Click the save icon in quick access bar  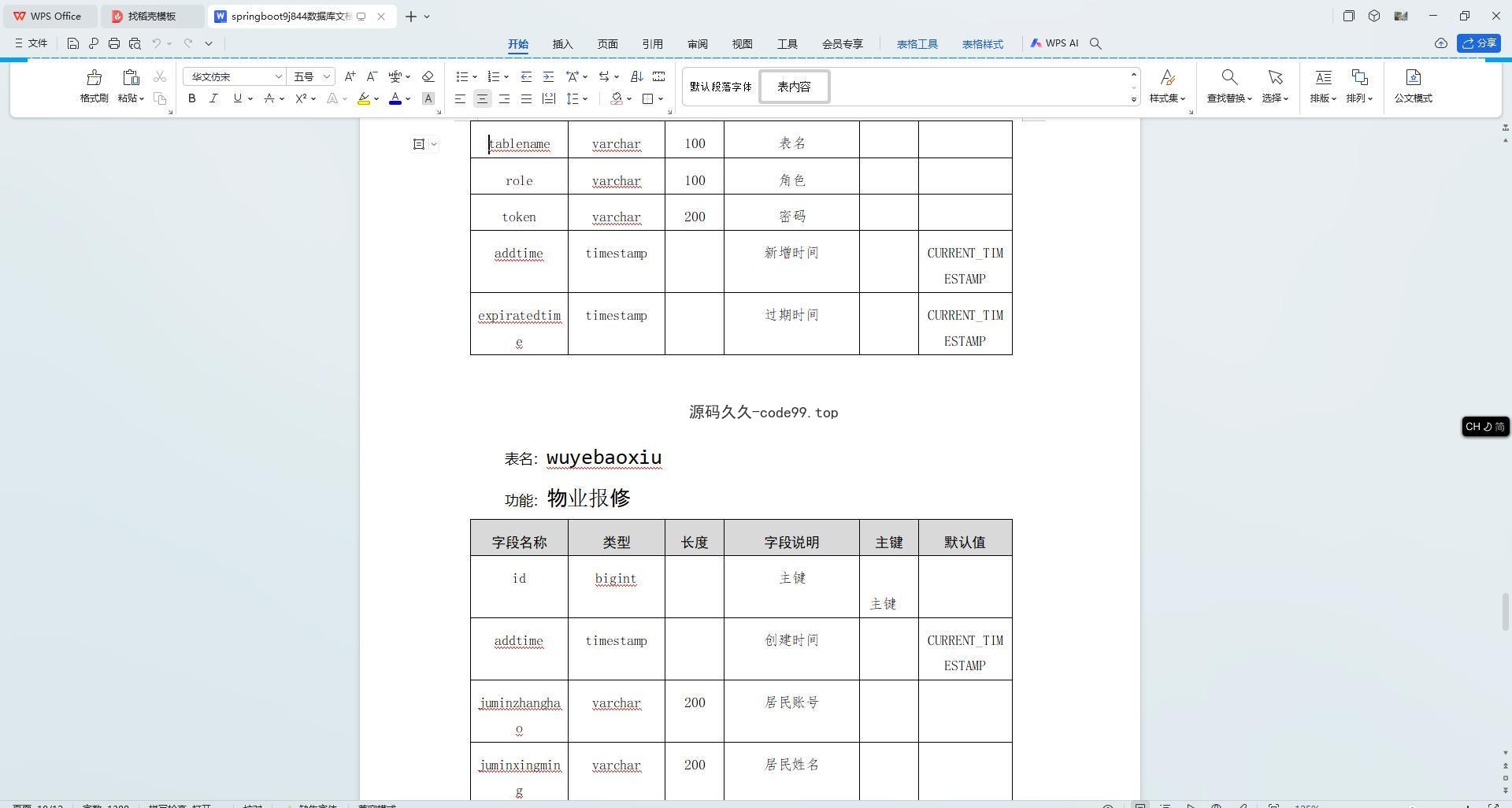tap(72, 43)
